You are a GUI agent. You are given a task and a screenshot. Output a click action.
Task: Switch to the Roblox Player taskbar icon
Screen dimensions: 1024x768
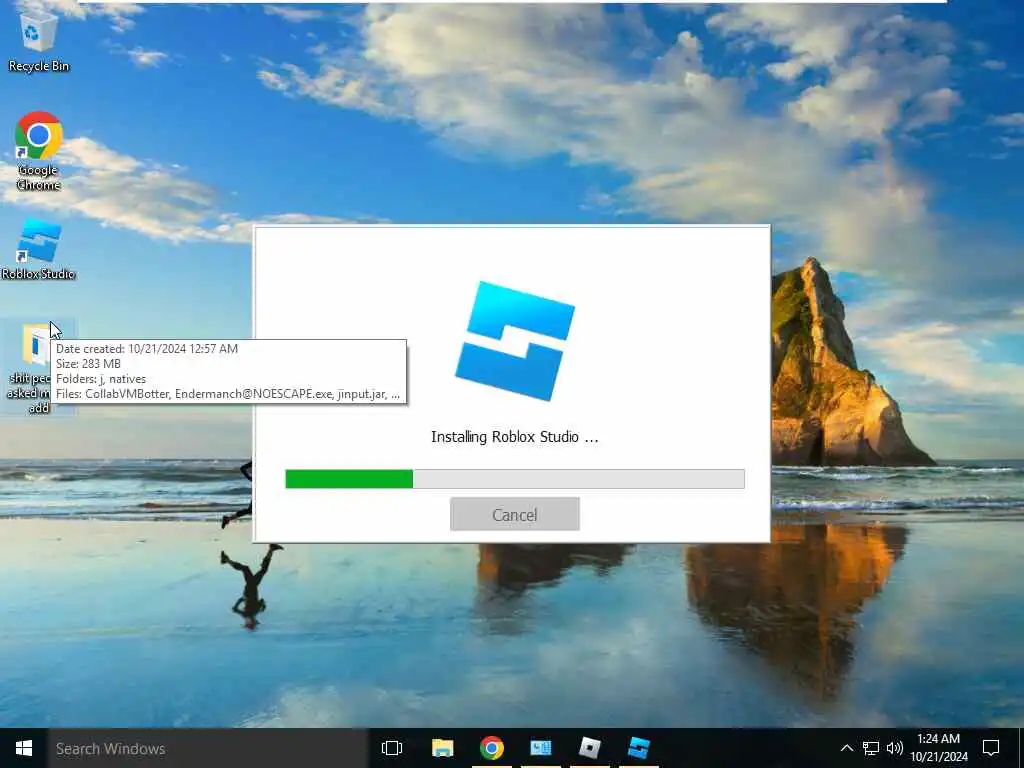tap(590, 748)
